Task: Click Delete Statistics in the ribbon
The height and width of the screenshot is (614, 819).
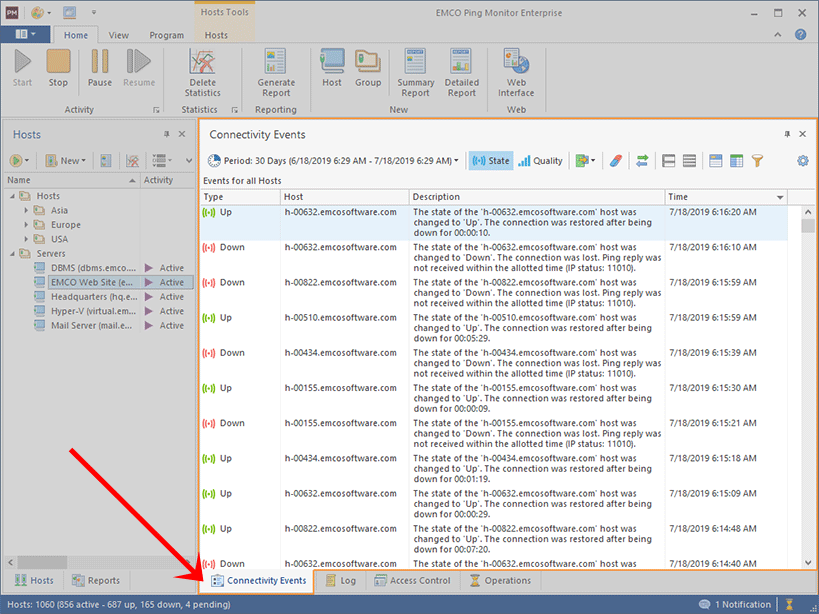Action: pyautogui.click(x=203, y=73)
